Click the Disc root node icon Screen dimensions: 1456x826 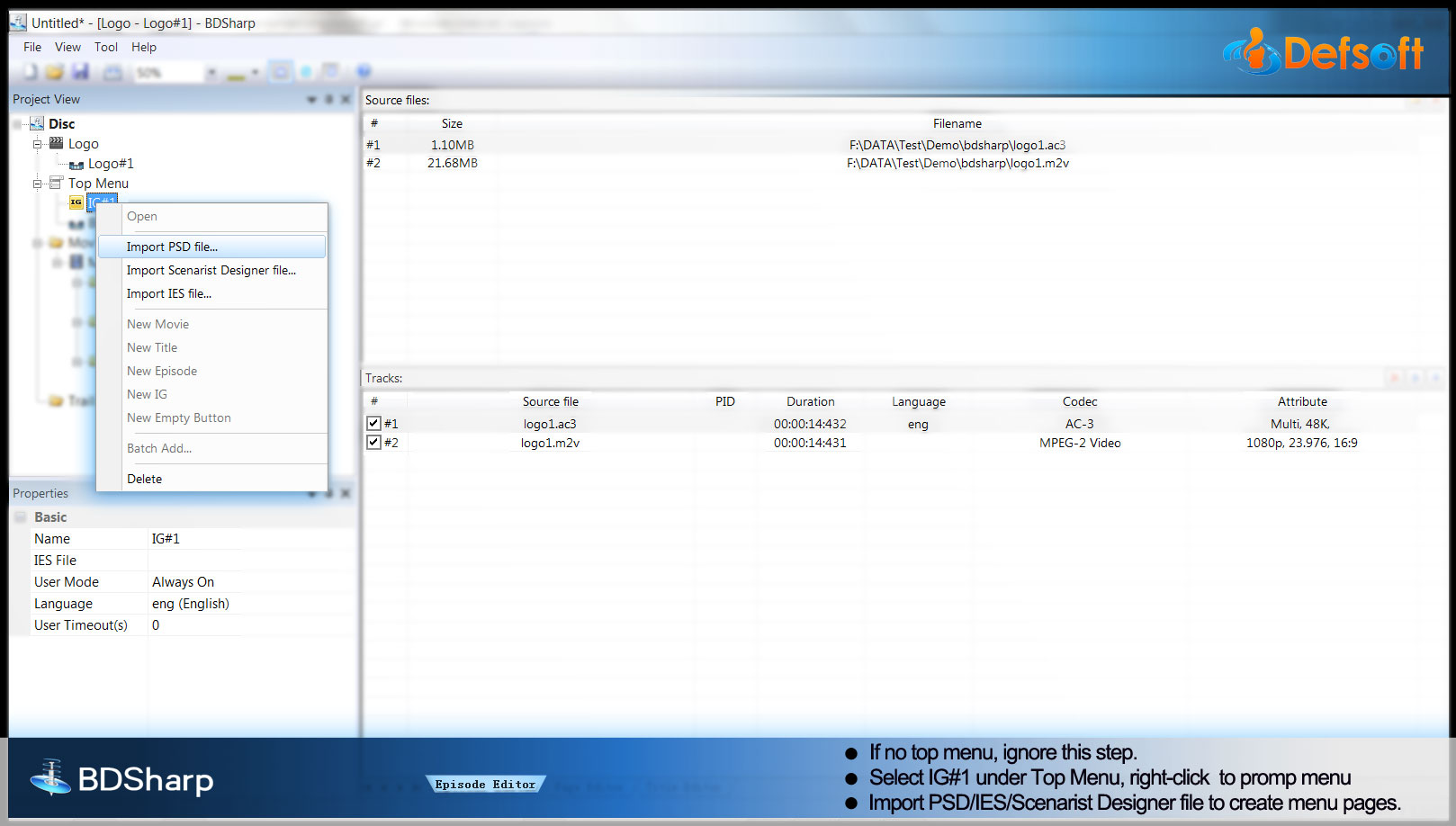(37, 123)
